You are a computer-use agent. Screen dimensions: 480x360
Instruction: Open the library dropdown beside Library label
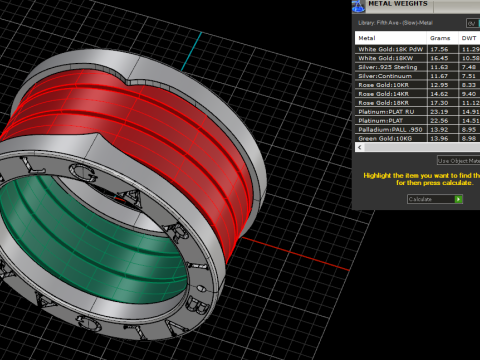point(473,23)
